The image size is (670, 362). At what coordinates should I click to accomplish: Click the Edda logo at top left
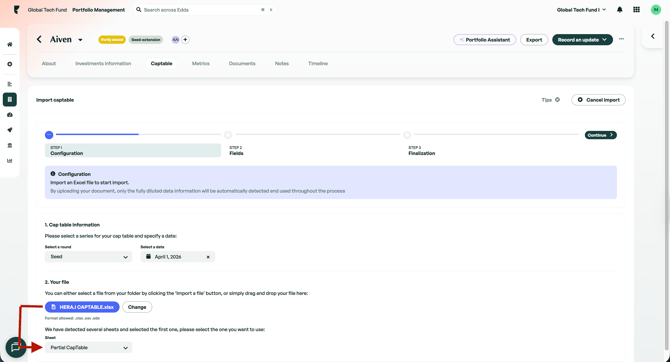click(16, 9)
